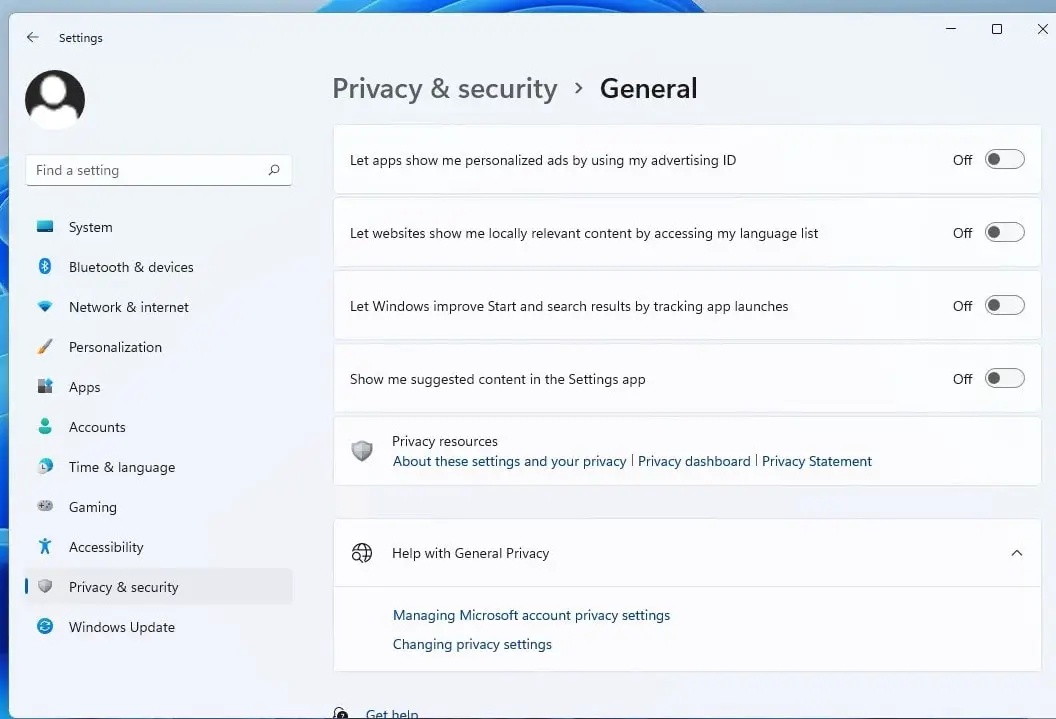The image size is (1056, 719).
Task: Switch on suggested content in Settings app
Action: (x=1004, y=379)
